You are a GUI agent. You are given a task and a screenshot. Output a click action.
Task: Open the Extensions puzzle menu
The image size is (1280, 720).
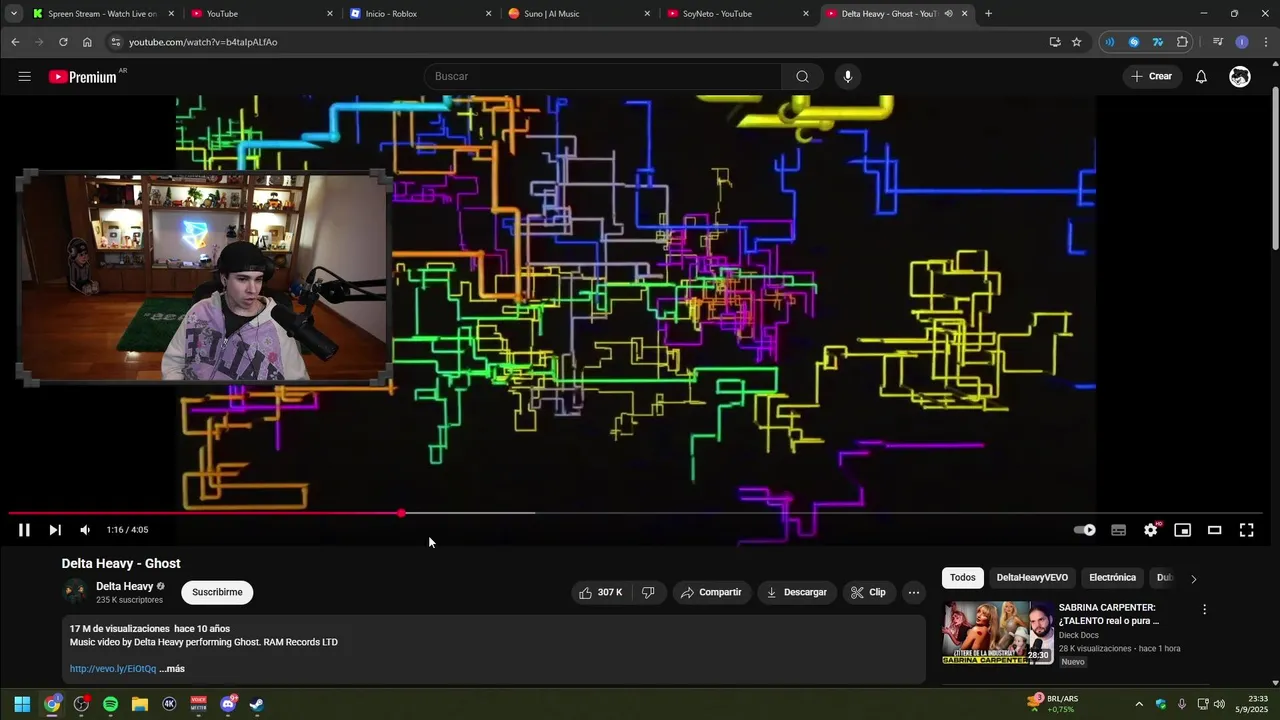tap(1183, 42)
